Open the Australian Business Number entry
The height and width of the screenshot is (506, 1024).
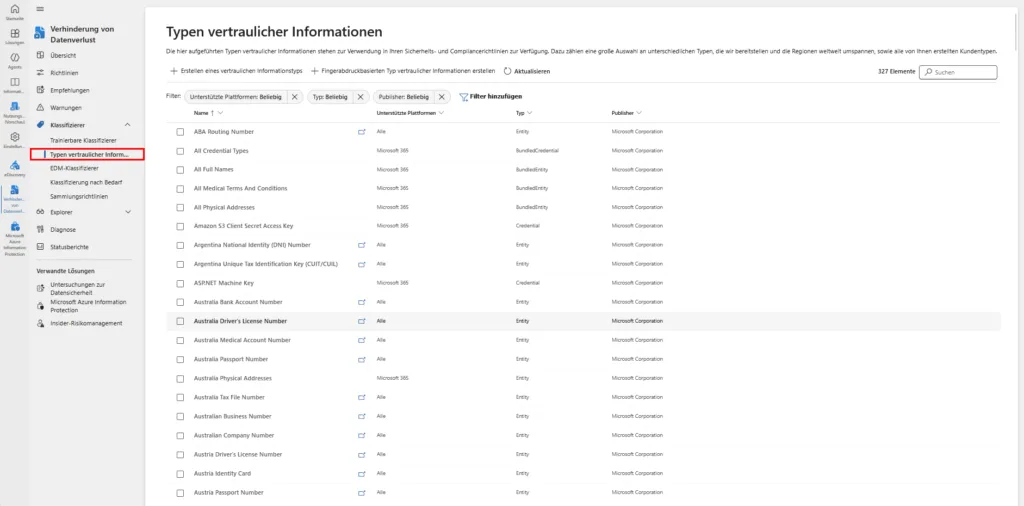232,417
